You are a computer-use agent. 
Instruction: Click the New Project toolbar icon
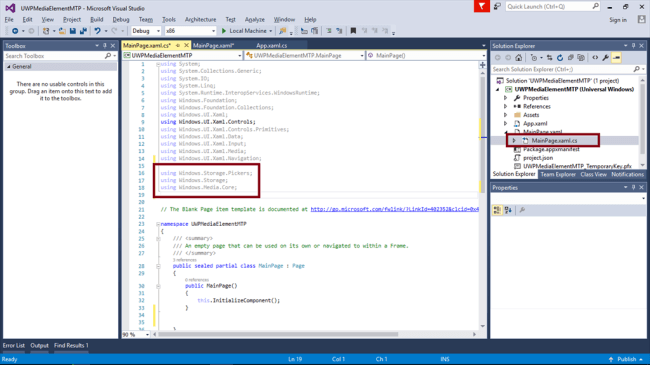[x=46, y=31]
